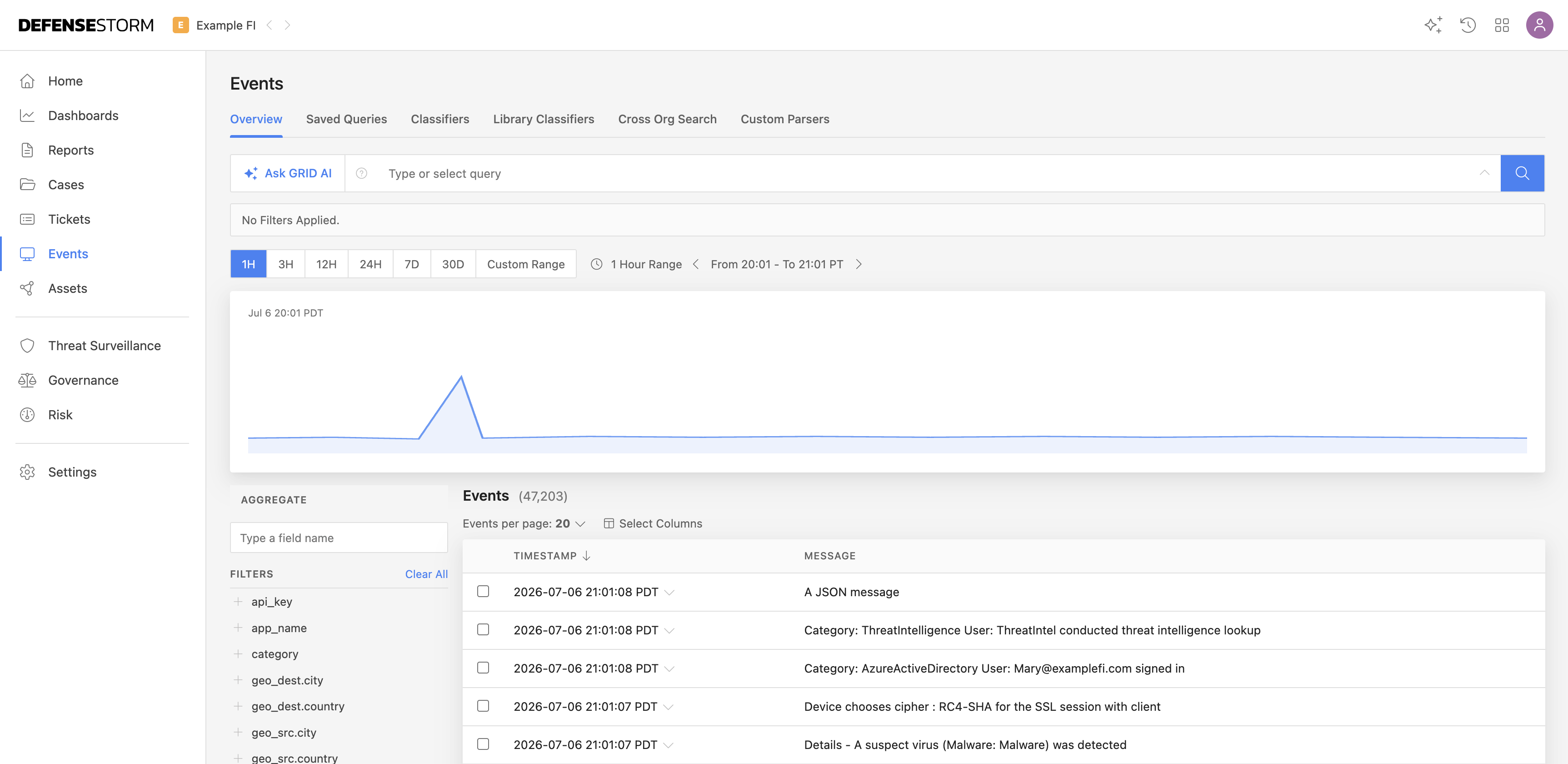Open the Home sidebar icon

[27, 81]
